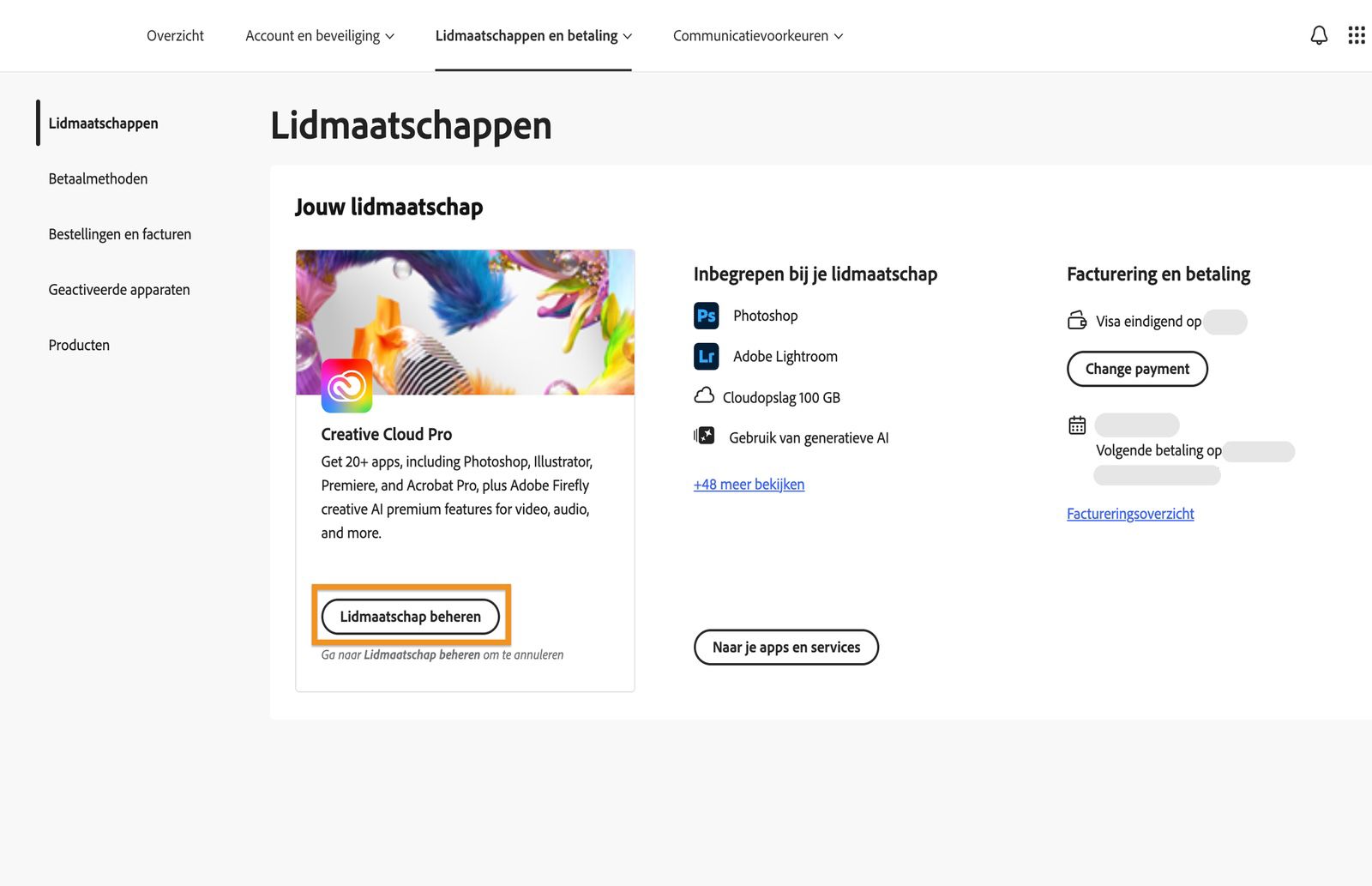Click the cloud storage icon
Viewport: 1372px width, 886px height.
(x=704, y=396)
